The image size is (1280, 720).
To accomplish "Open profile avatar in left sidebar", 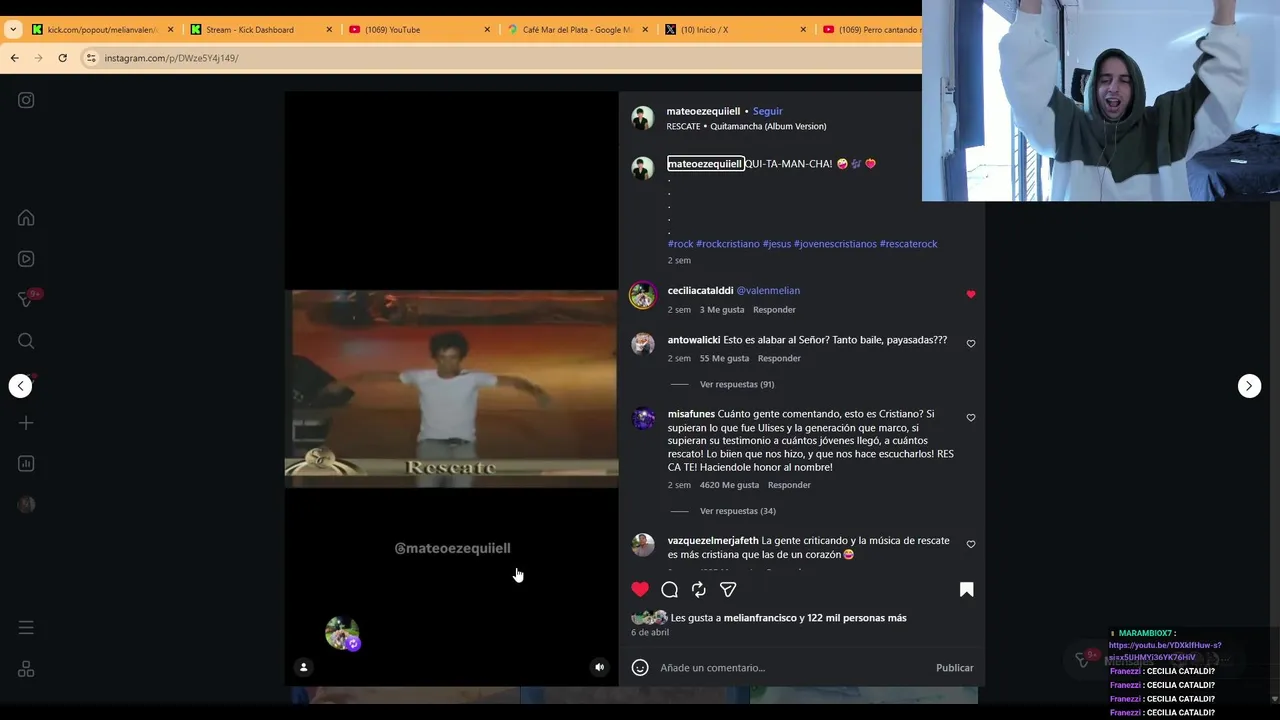I will tap(26, 505).
